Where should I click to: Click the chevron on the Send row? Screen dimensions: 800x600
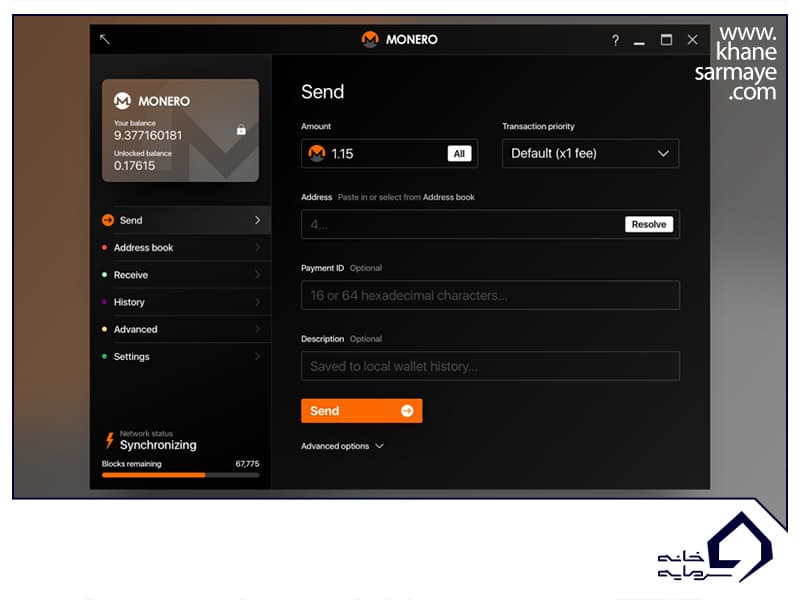(258, 220)
